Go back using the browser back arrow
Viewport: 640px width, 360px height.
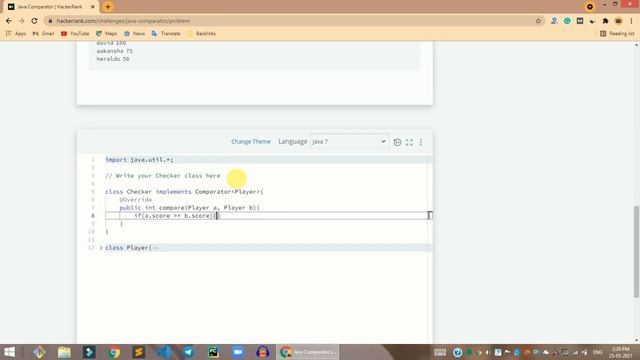(x=9, y=21)
